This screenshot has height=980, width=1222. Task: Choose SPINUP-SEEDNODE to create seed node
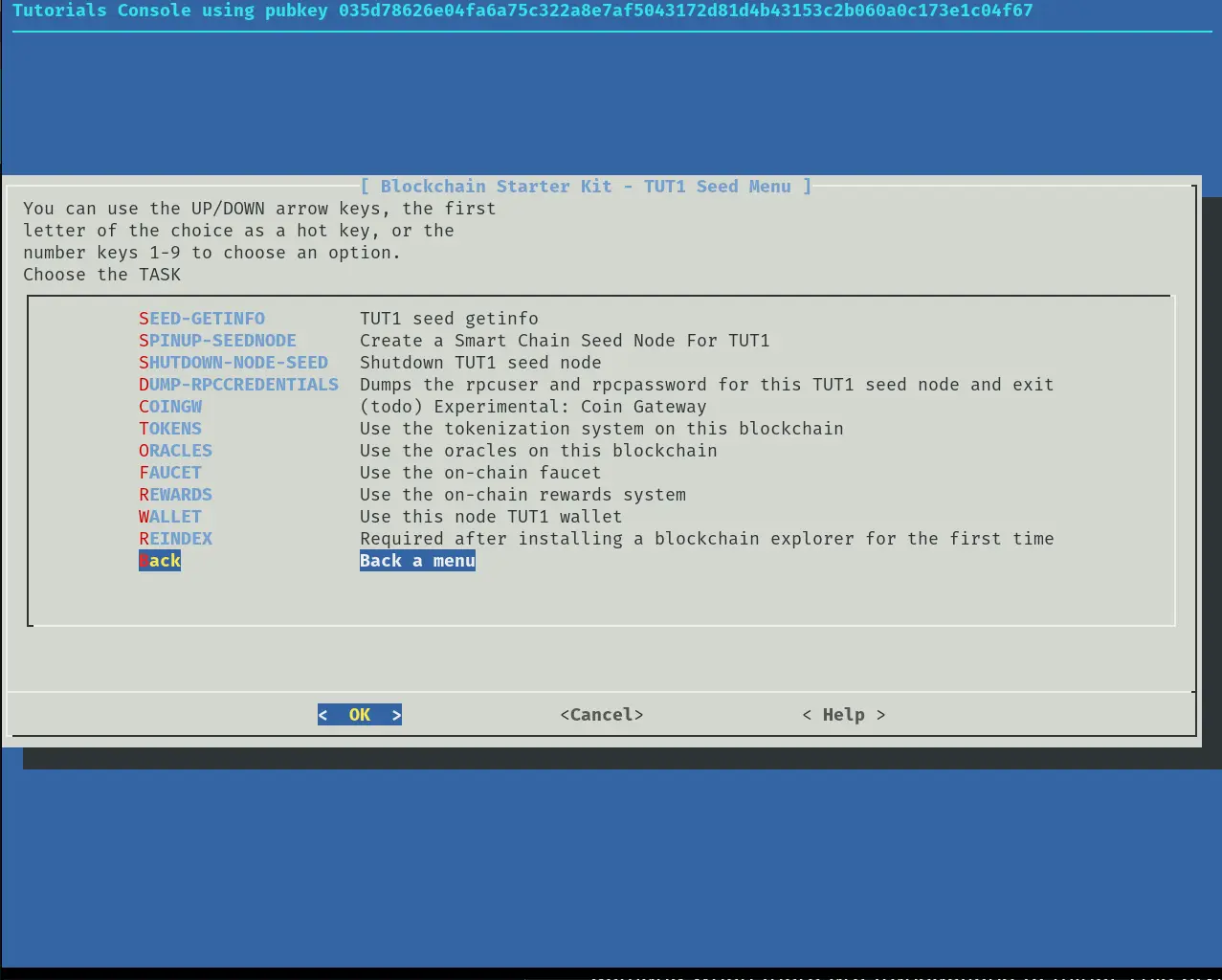pyautogui.click(x=217, y=341)
